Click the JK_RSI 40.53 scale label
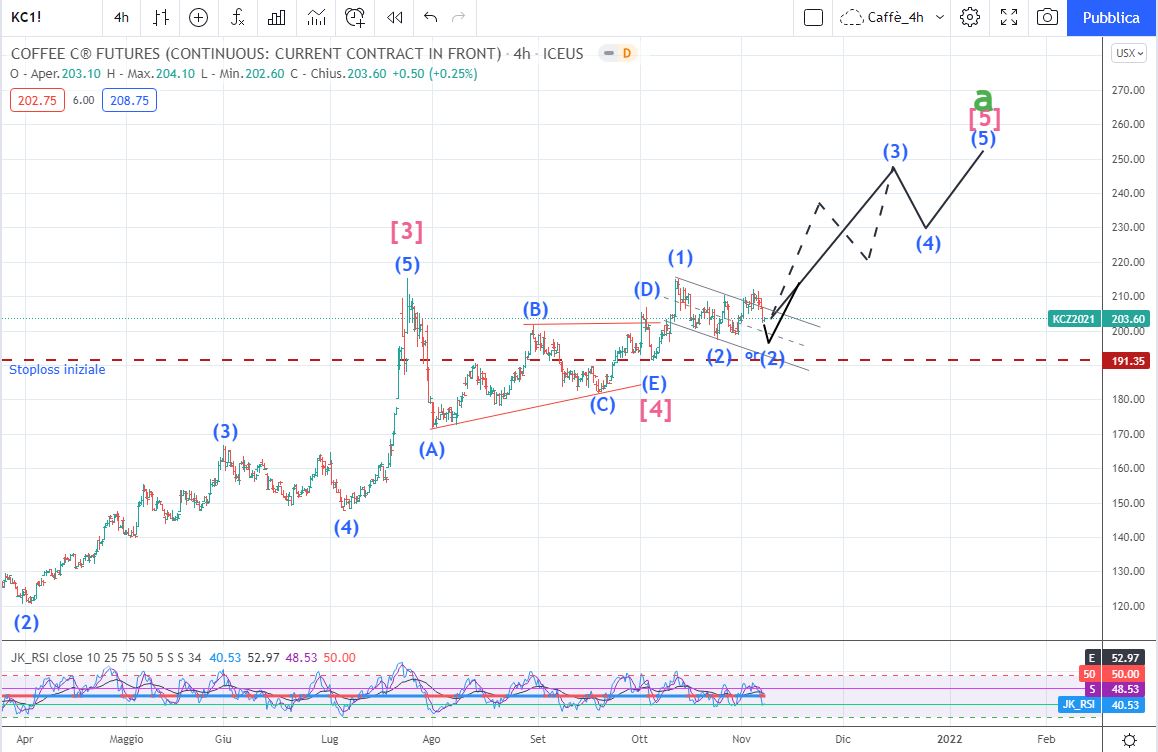The width and height of the screenshot is (1158, 752). coord(1105,705)
